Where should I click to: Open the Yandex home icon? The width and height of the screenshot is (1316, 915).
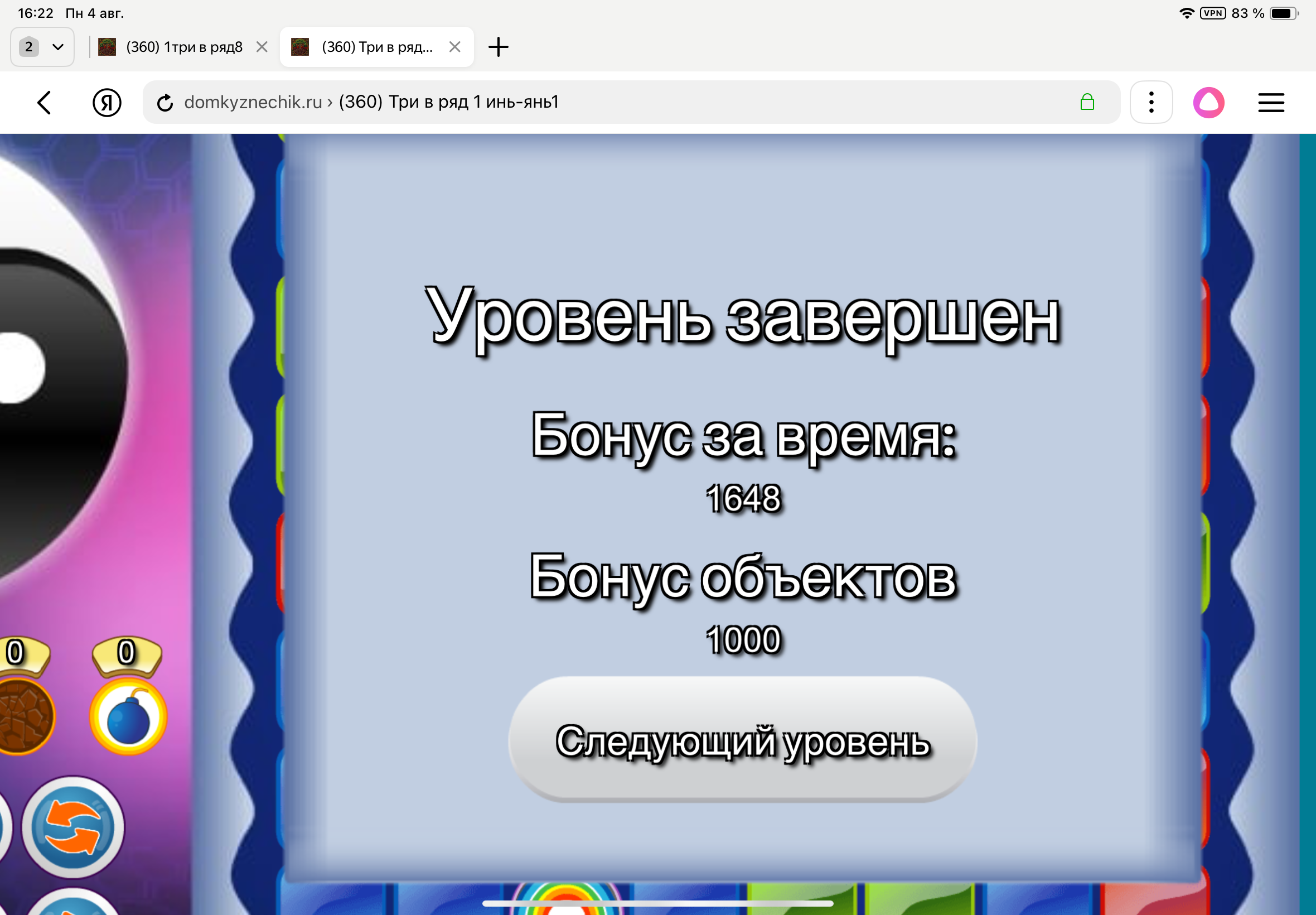[107, 103]
